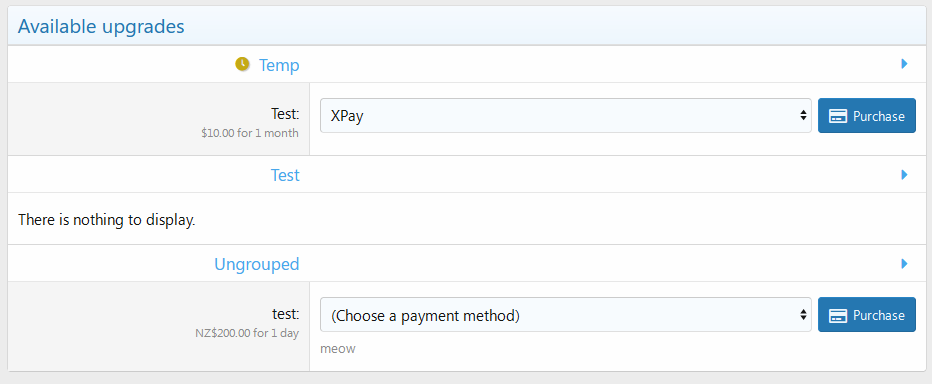Collapse the Temp section arrow
This screenshot has height=384, width=932.
[904, 64]
